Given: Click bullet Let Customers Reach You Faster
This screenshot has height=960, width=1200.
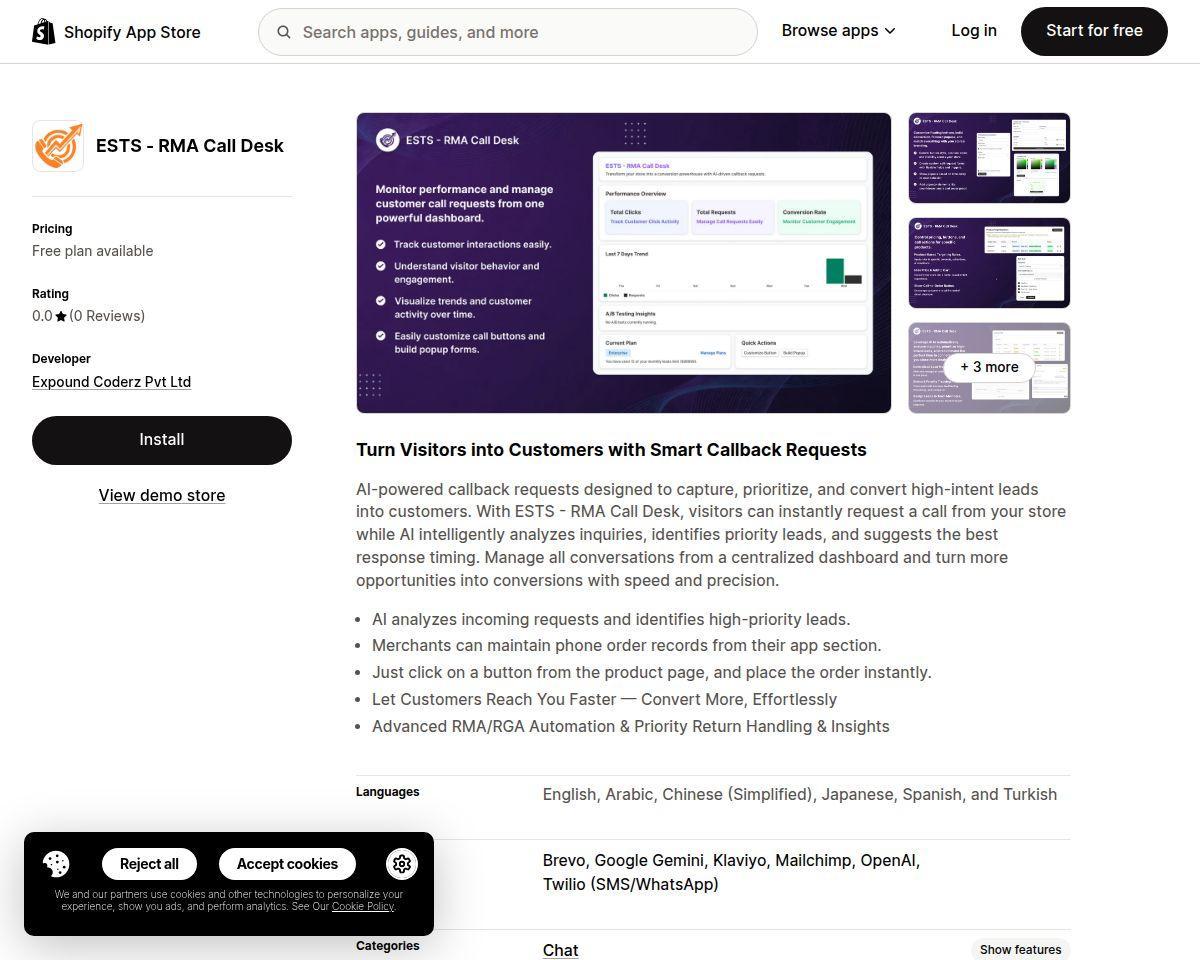Looking at the screenshot, I should tap(604, 699).
